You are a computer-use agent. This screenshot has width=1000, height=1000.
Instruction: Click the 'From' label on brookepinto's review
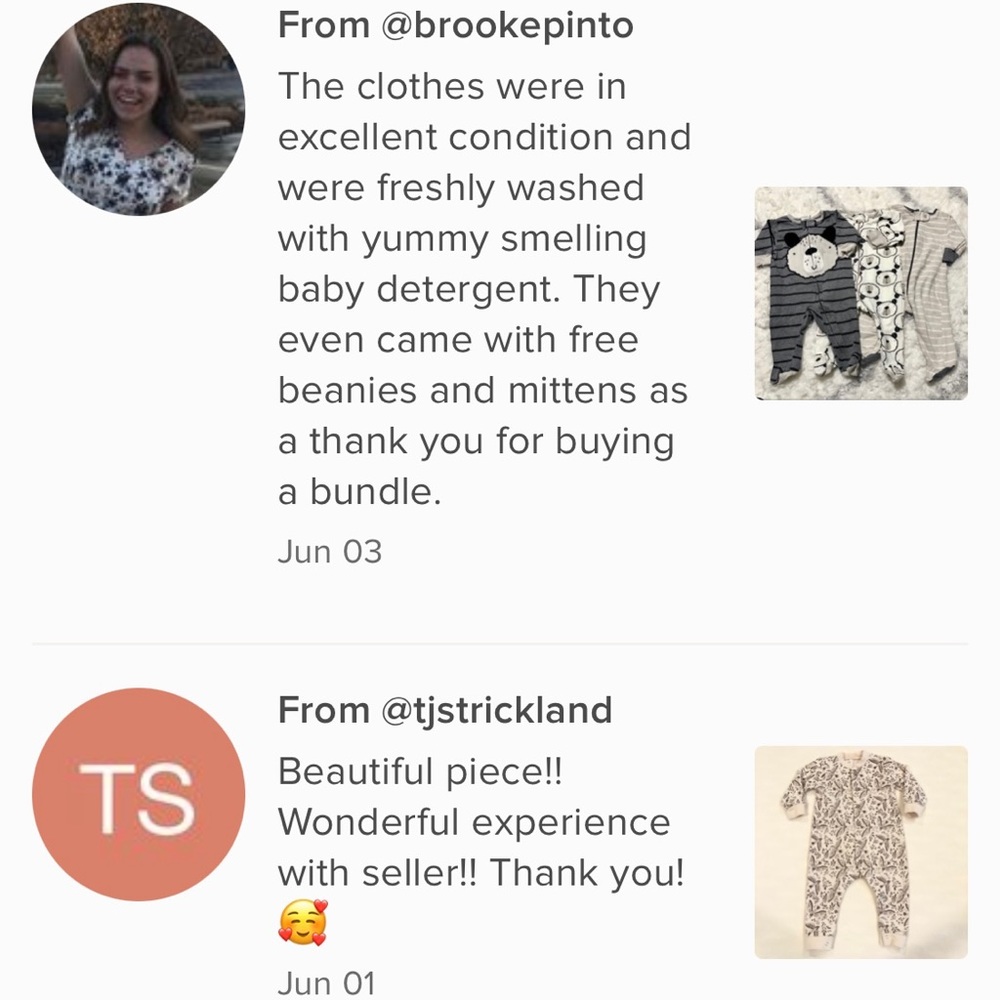click(324, 26)
